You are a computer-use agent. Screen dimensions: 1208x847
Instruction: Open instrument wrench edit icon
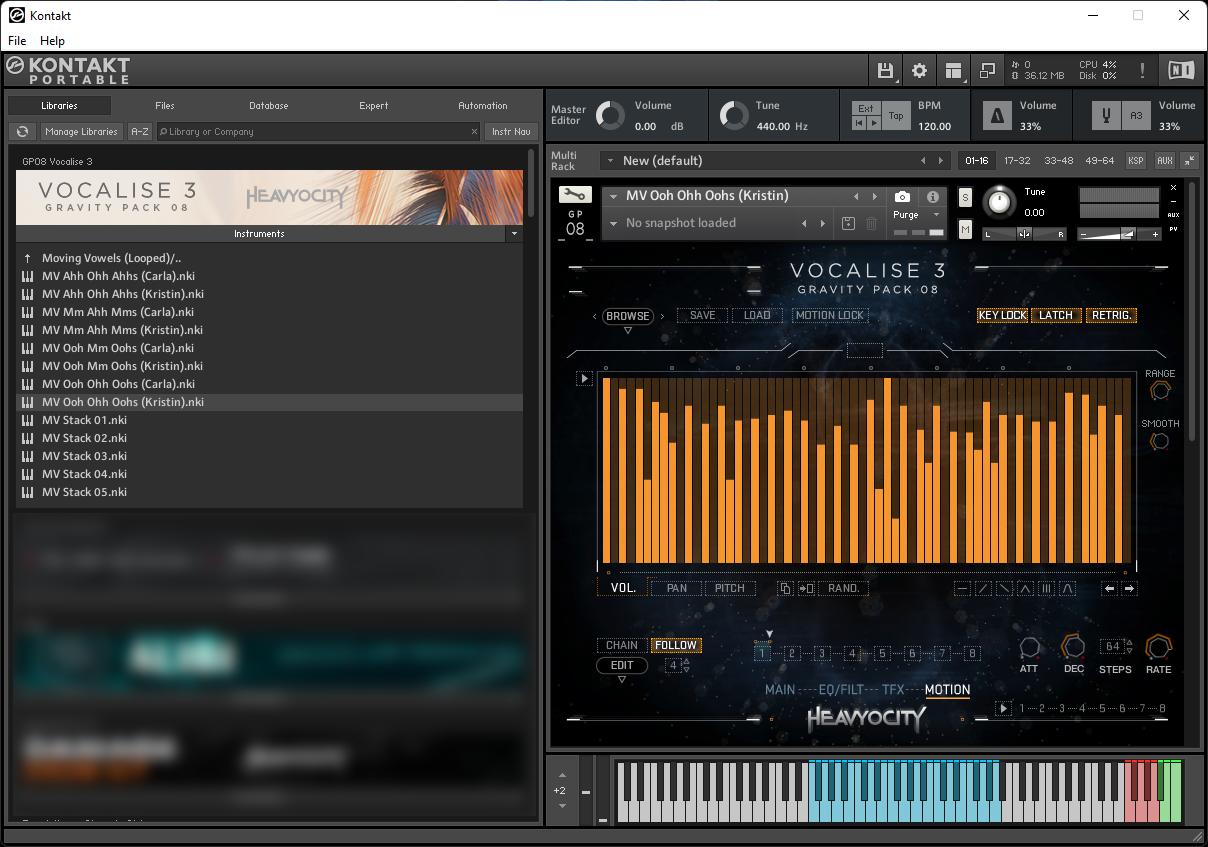click(575, 195)
